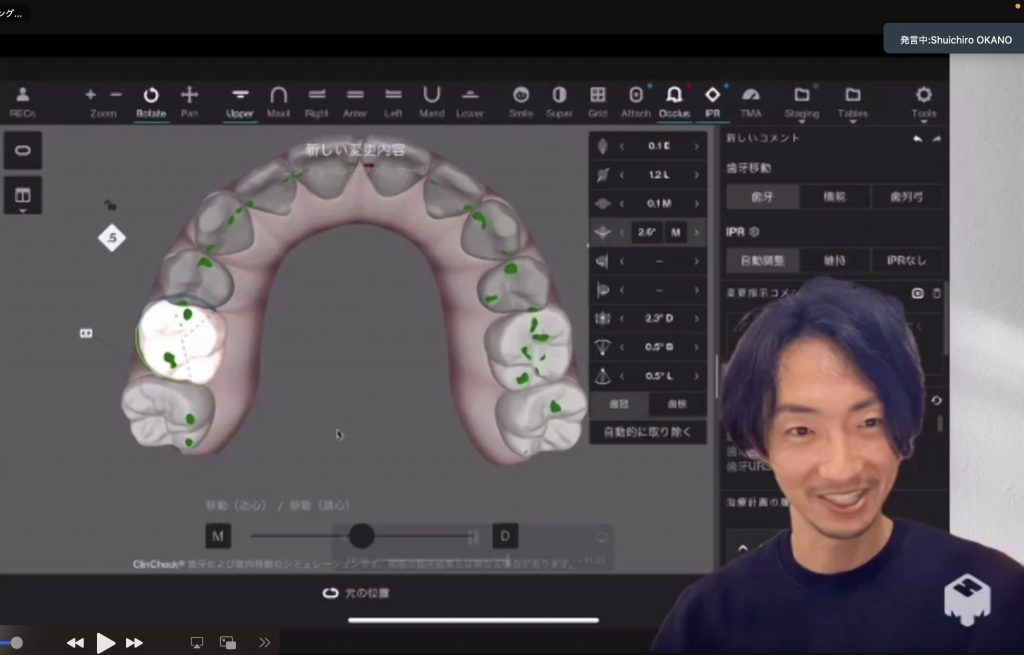Zoom out with the minus icon
Image resolution: width=1024 pixels, height=655 pixels.
(x=116, y=95)
